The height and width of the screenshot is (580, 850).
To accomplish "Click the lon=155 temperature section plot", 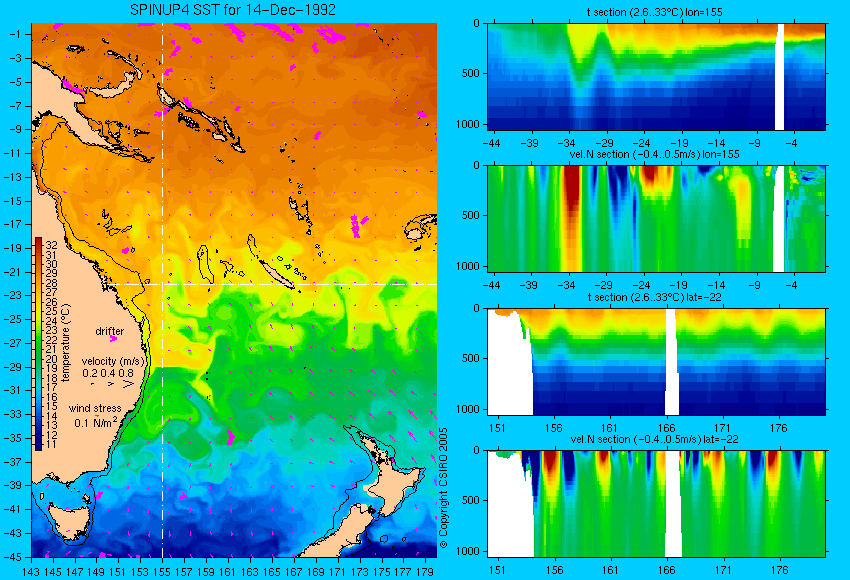I will pos(656,76).
